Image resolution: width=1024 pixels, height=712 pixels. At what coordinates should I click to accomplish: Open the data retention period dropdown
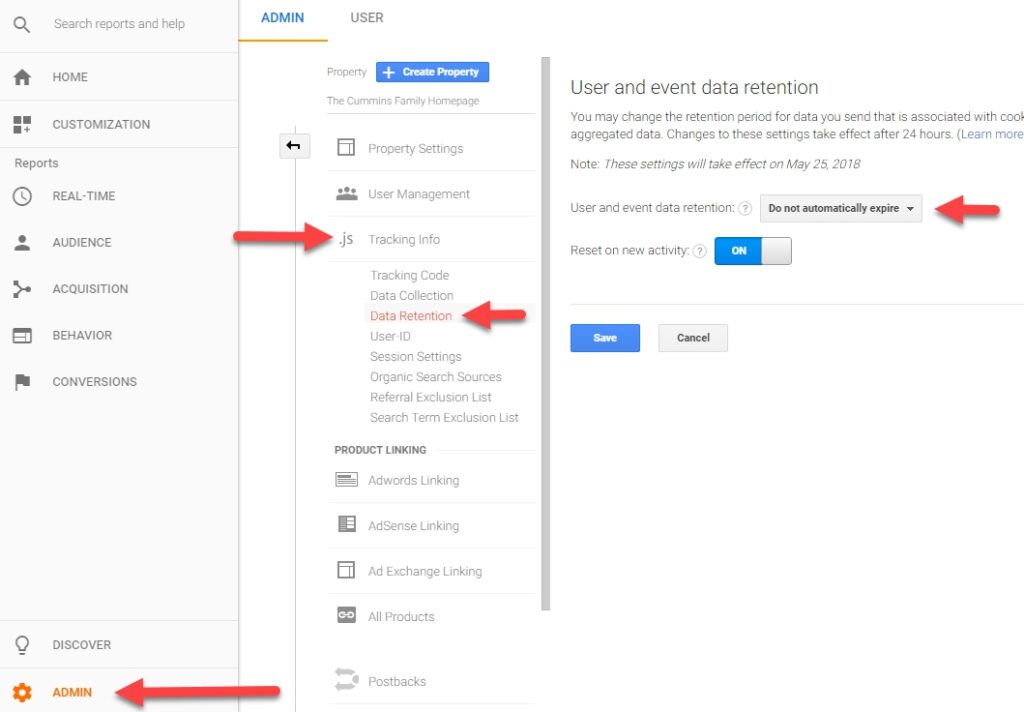841,208
